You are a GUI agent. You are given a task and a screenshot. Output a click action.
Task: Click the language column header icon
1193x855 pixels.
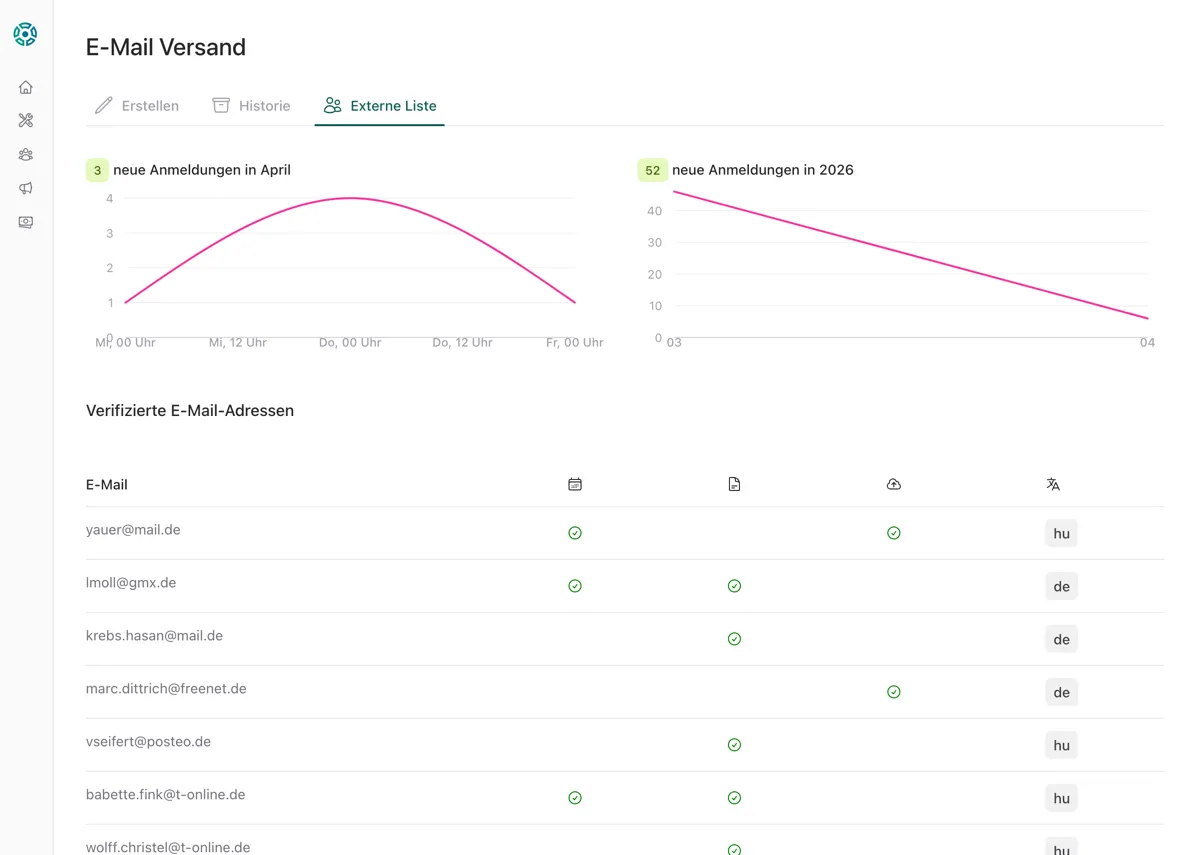(x=1053, y=484)
